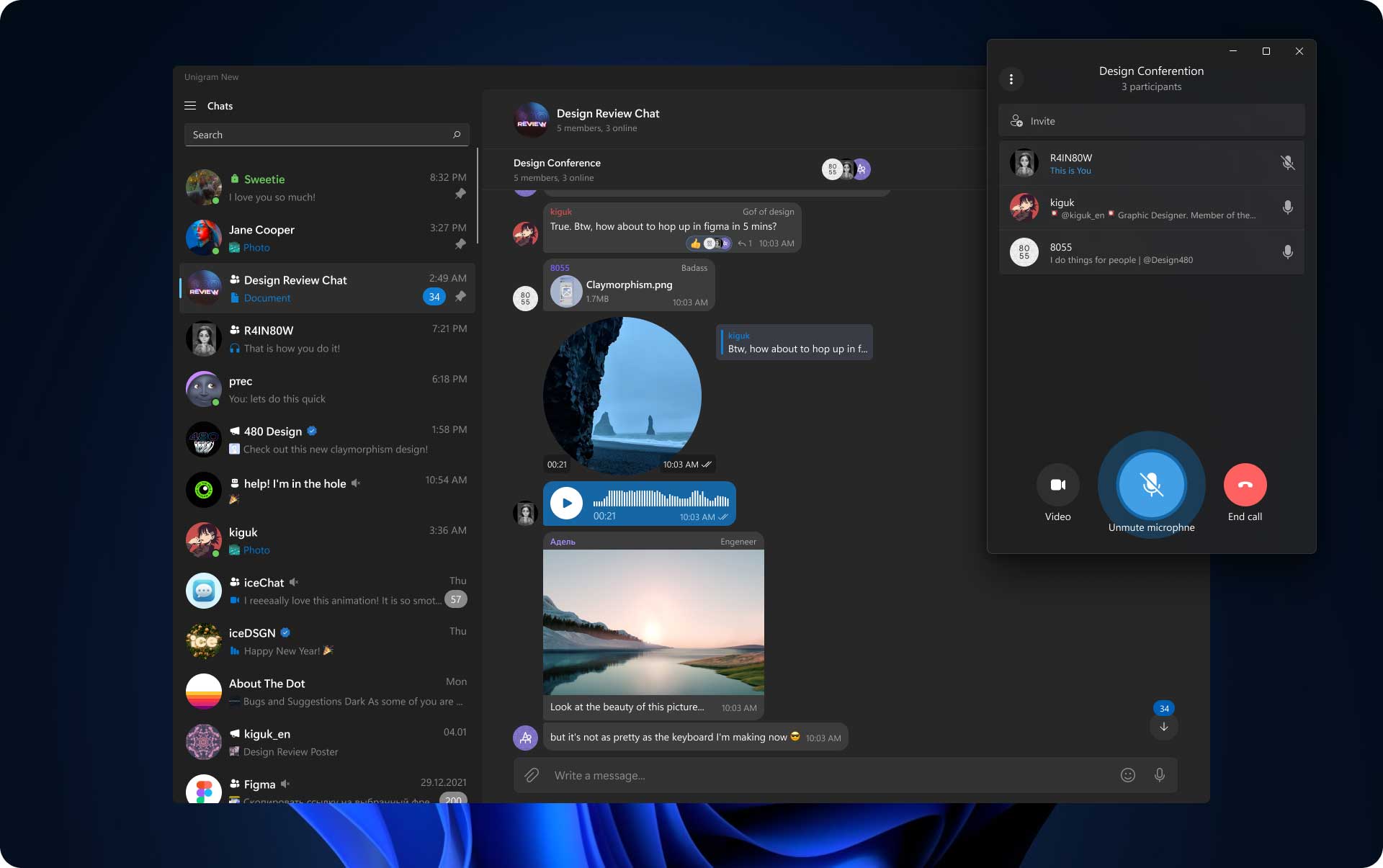Open the ртес chat

327,389
